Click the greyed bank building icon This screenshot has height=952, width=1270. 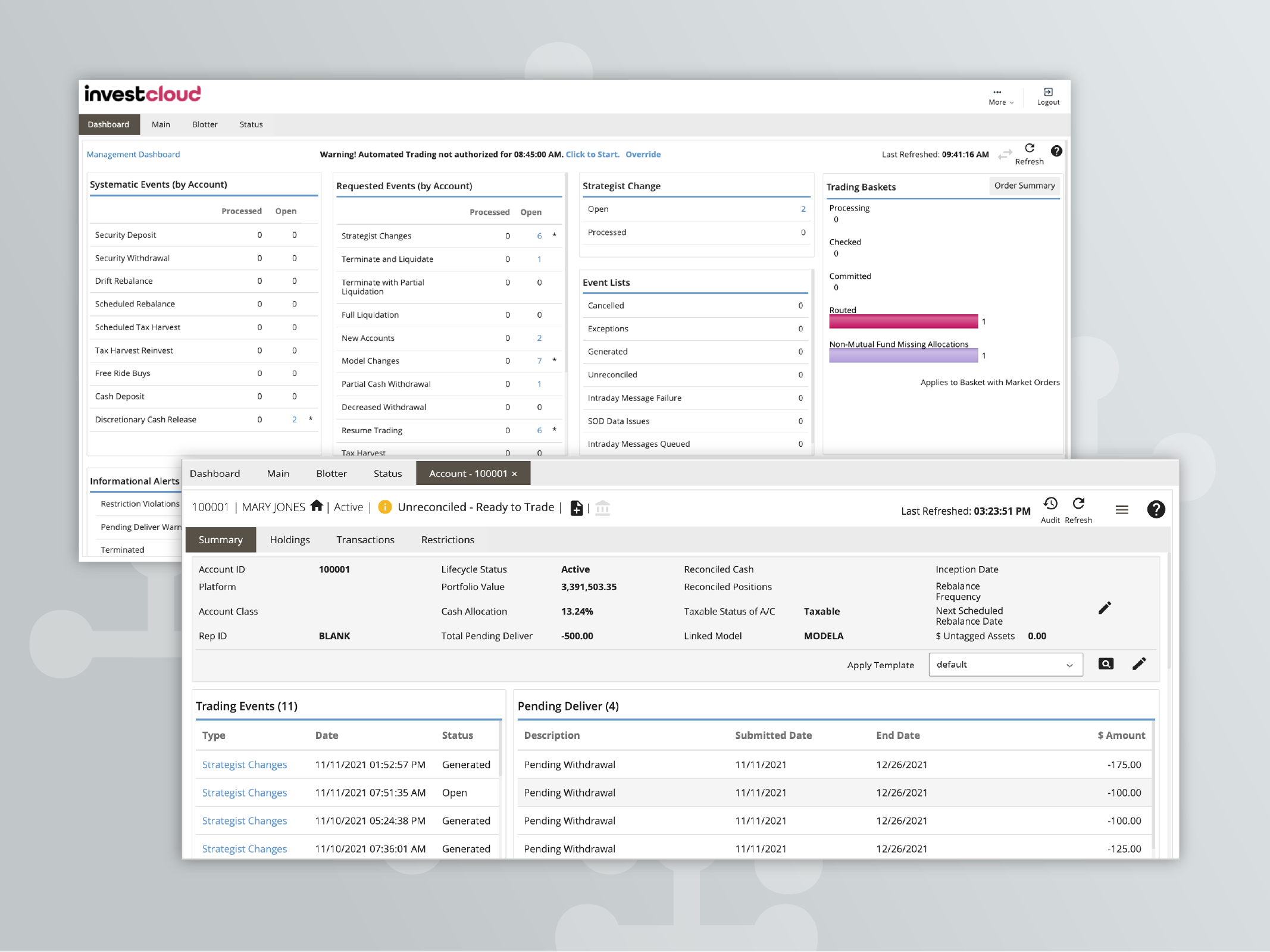(603, 508)
